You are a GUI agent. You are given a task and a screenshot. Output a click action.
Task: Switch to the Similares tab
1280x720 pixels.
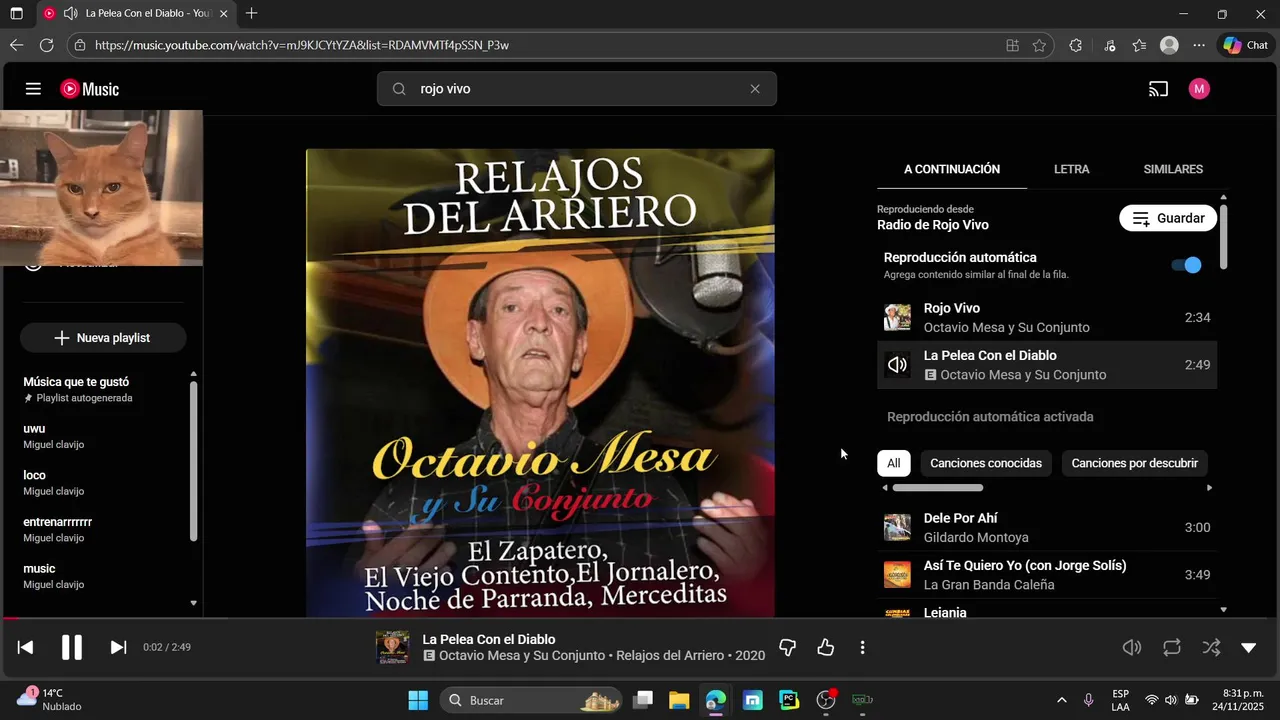pos(1173,169)
